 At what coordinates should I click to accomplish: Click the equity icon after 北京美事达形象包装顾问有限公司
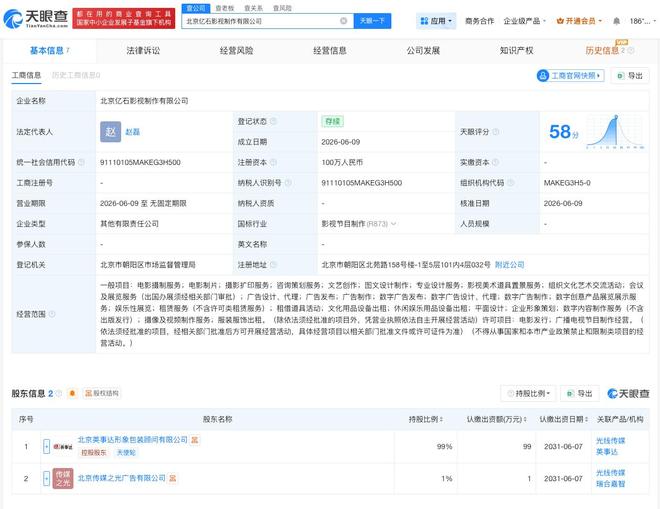pyautogui.click(x=194, y=440)
